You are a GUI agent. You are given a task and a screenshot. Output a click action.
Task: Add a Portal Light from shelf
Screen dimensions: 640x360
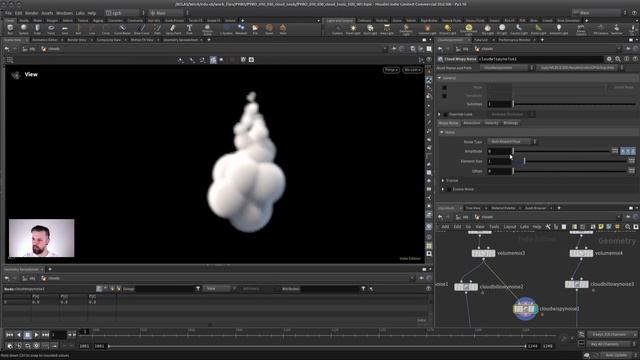coord(538,29)
